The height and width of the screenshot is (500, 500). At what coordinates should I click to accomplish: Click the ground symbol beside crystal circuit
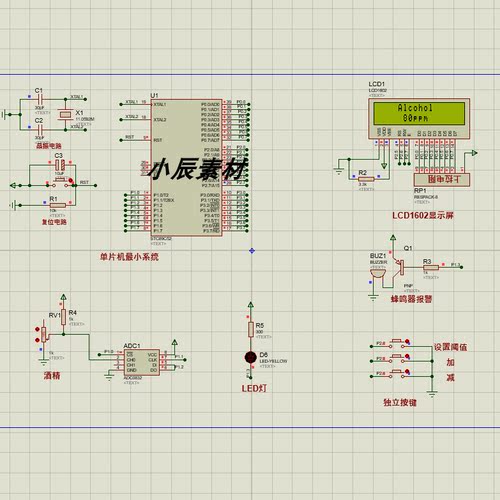coord(4,114)
